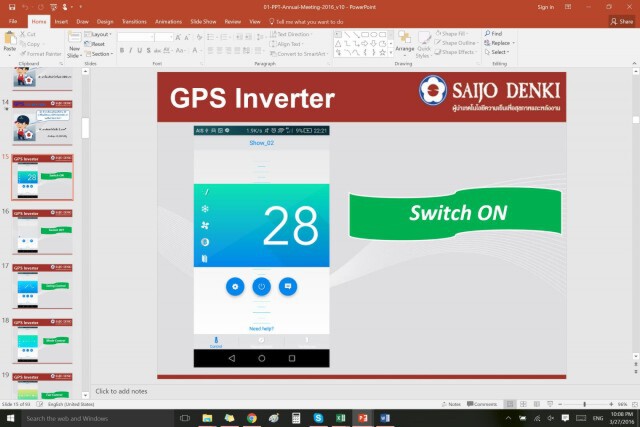
Task: Switch to the Transitions tab
Action: click(134, 22)
